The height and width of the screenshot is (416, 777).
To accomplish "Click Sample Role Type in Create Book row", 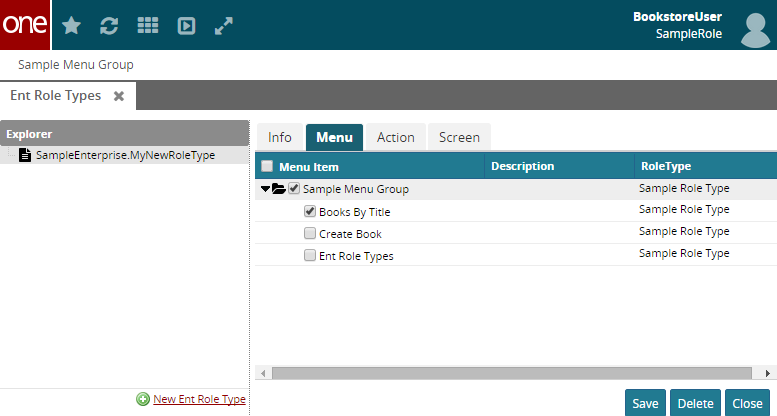I will 684,232.
